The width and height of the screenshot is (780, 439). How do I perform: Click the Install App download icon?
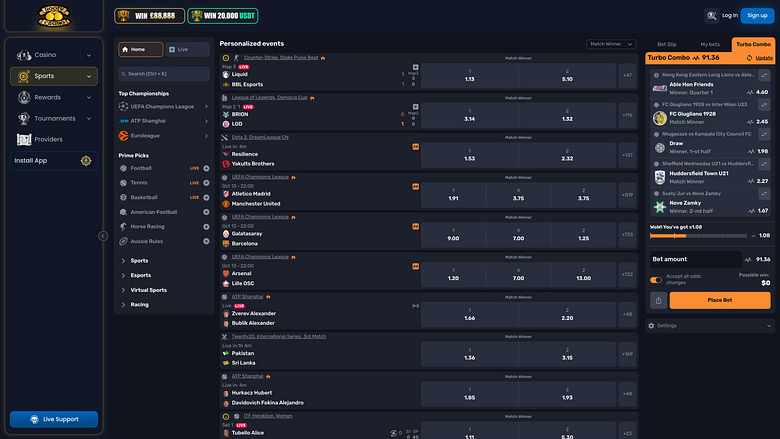click(86, 161)
